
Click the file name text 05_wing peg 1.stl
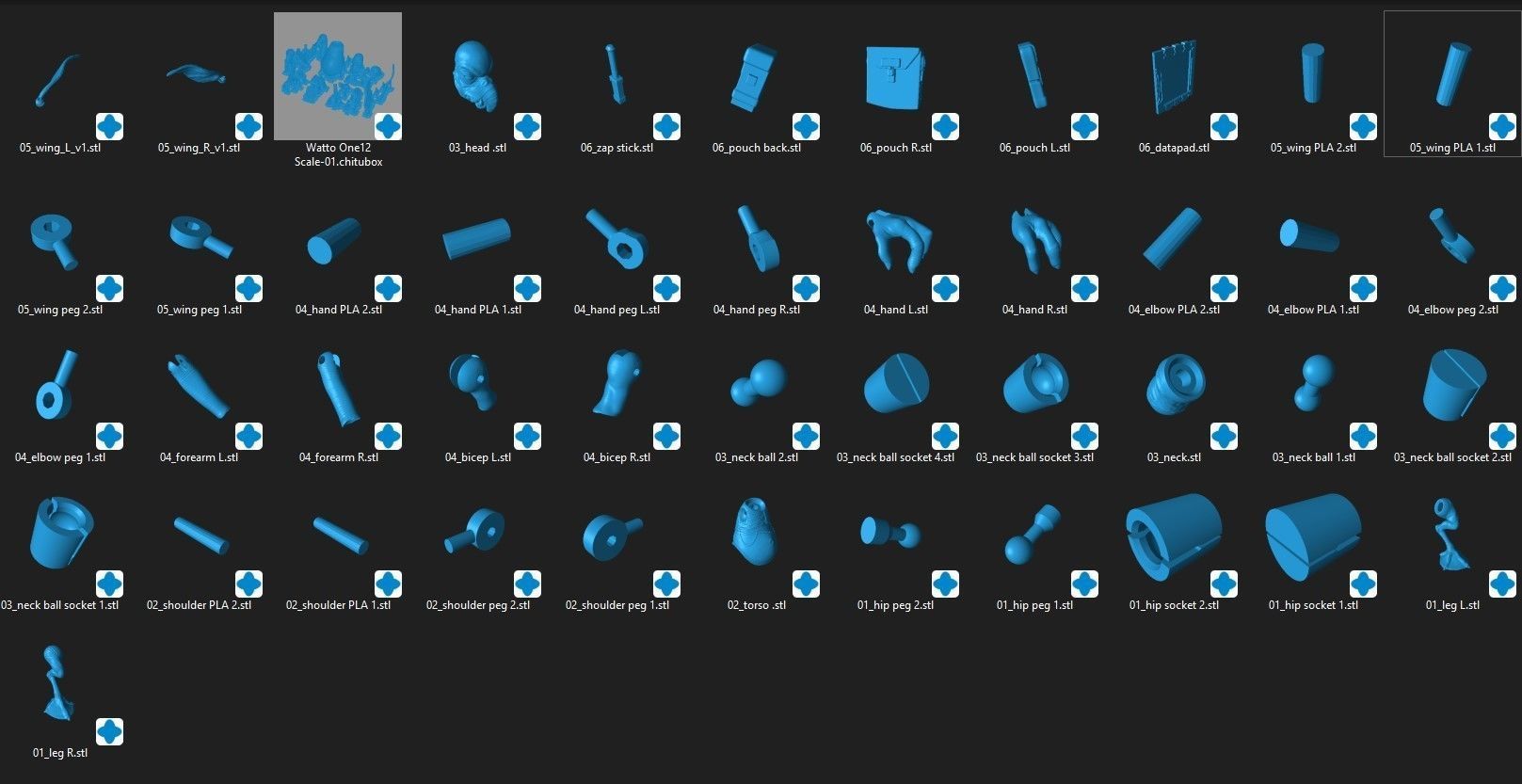click(199, 310)
